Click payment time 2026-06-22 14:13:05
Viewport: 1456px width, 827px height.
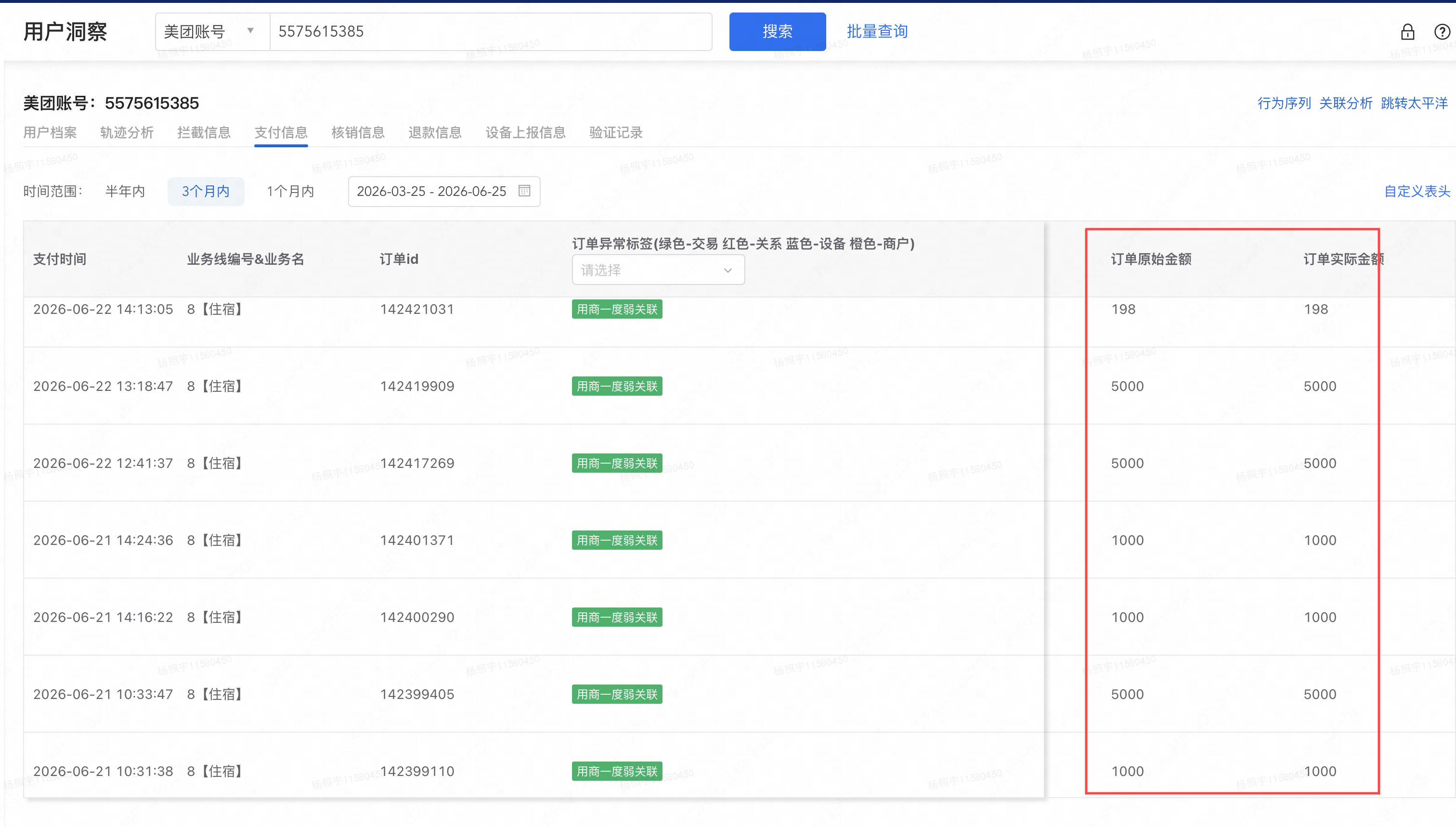[x=103, y=309]
